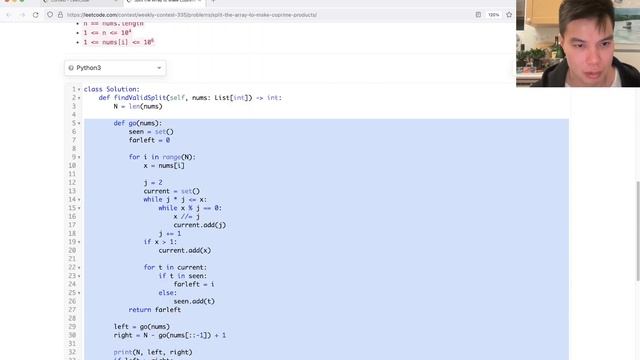Image resolution: width=640 pixels, height=360 pixels.
Task: Click the webcam video overlay
Action: click(578, 43)
